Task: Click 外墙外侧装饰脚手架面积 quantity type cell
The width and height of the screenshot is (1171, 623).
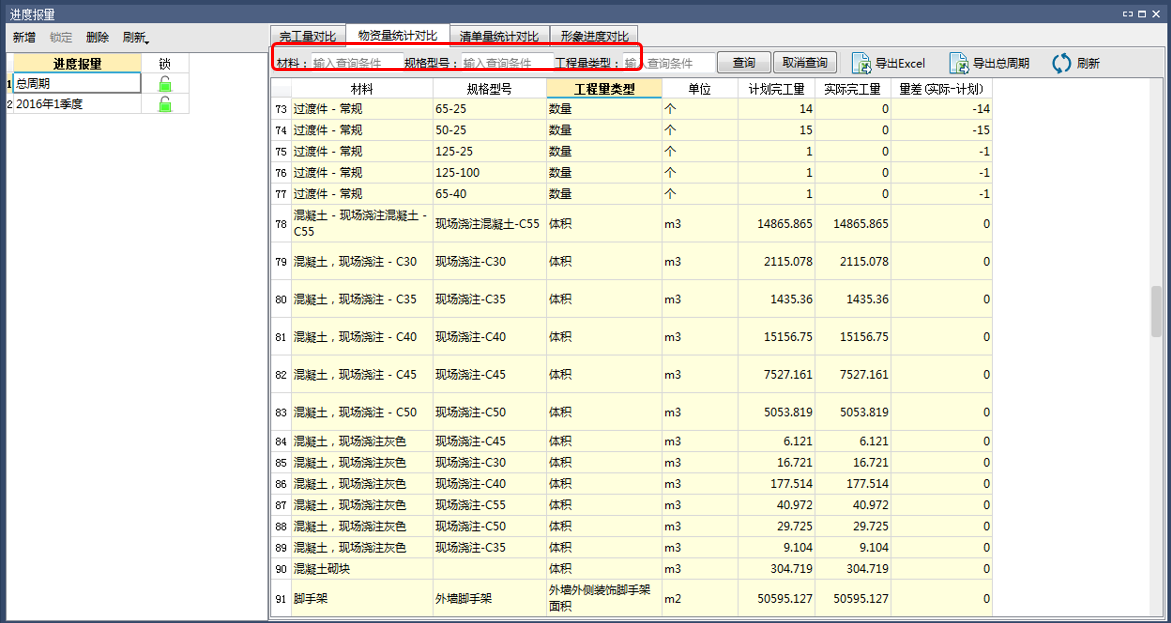Action: [x=604, y=598]
